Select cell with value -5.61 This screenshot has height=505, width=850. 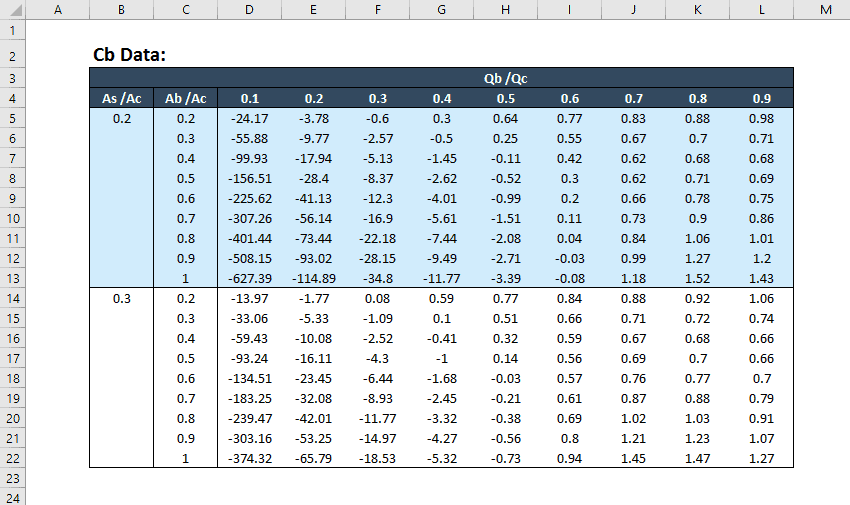click(x=441, y=218)
